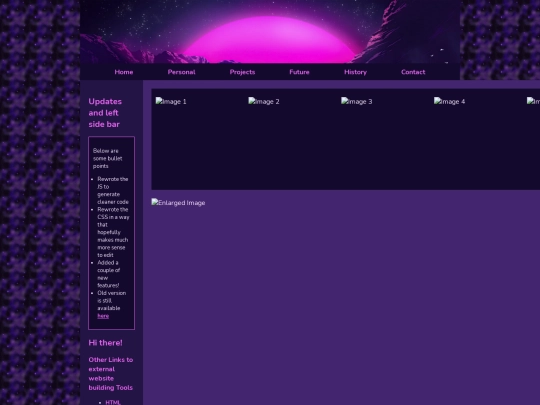Image resolution: width=540 pixels, height=405 pixels.
Task: Select the Image 3 thumbnail
Action: 356,101
